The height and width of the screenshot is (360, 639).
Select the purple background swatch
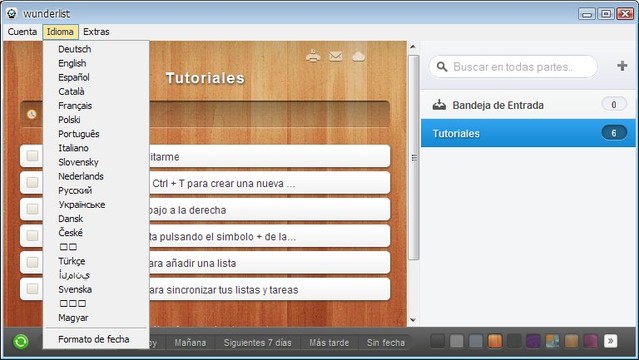point(533,341)
